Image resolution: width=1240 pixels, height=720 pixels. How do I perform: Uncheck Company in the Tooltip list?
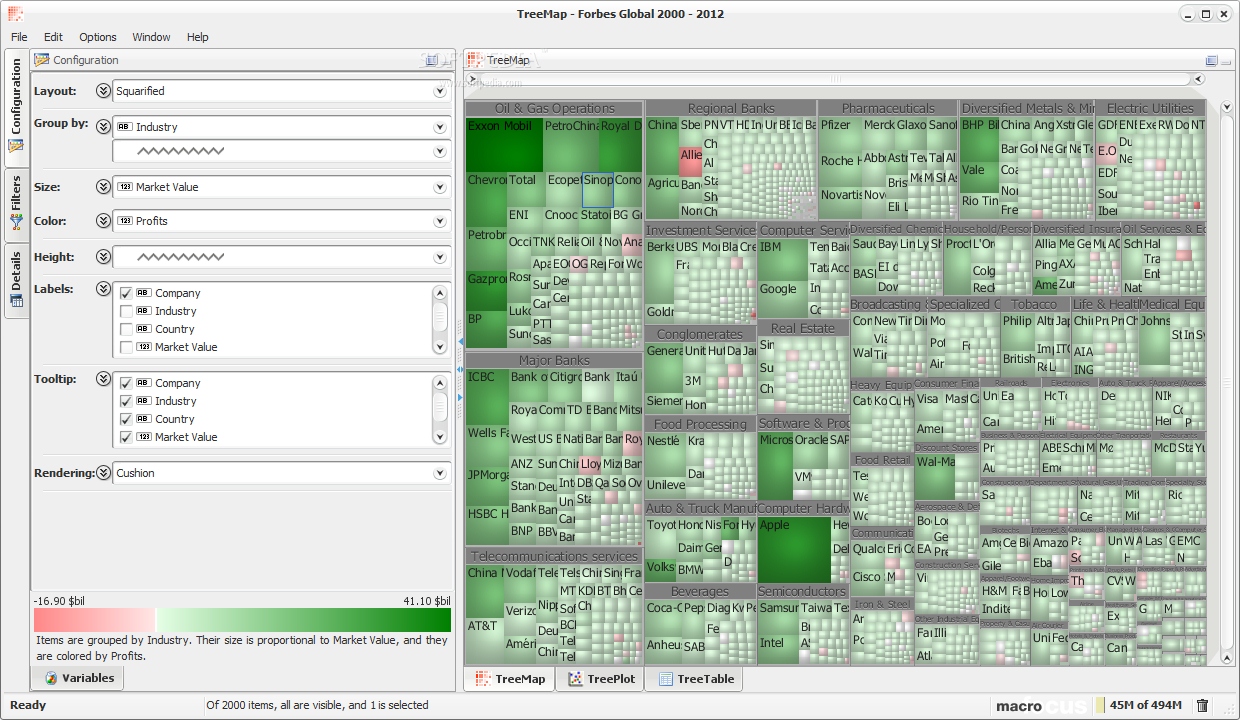click(x=126, y=383)
